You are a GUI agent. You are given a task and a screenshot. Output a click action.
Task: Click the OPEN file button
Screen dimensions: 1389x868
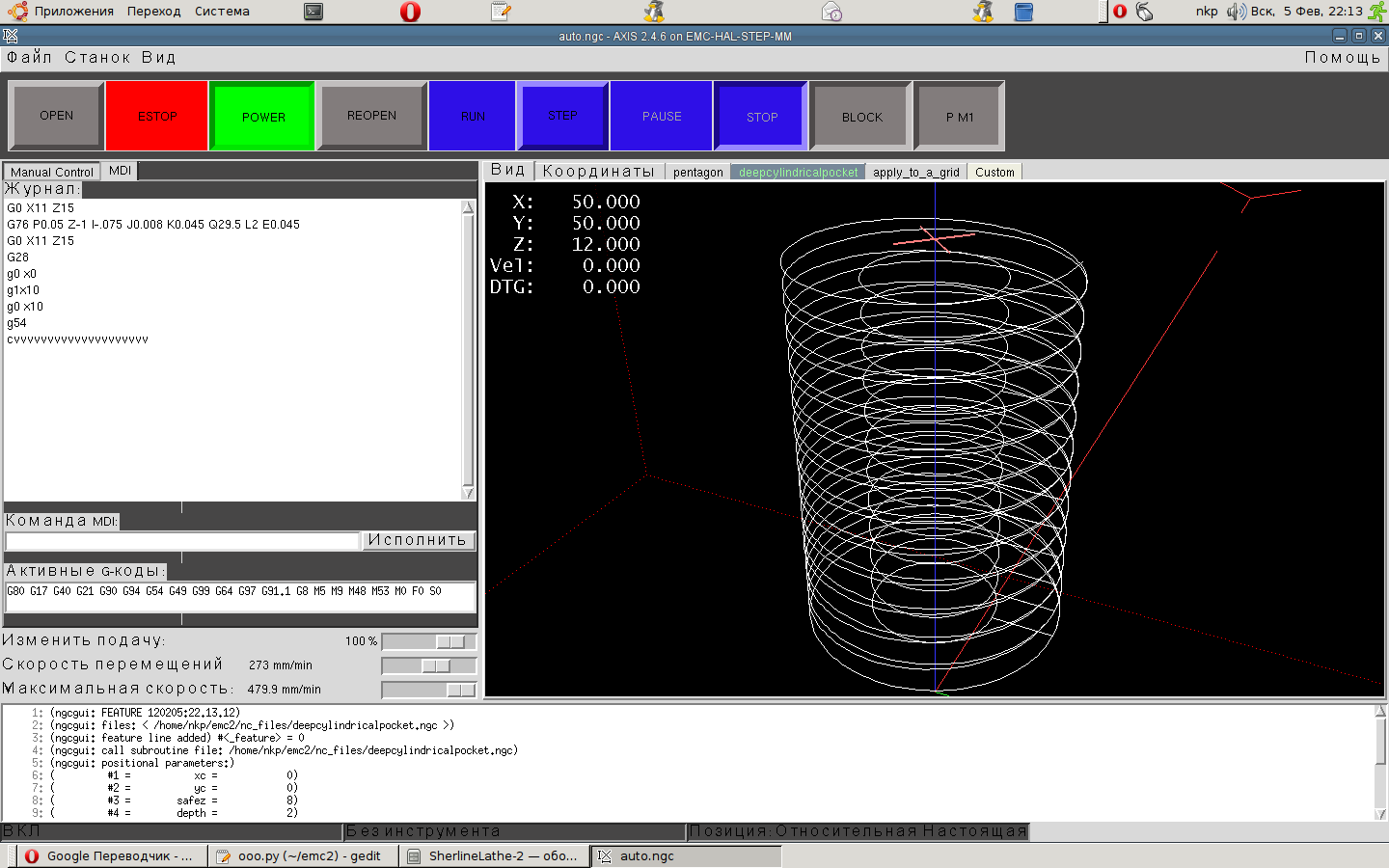[x=56, y=116]
